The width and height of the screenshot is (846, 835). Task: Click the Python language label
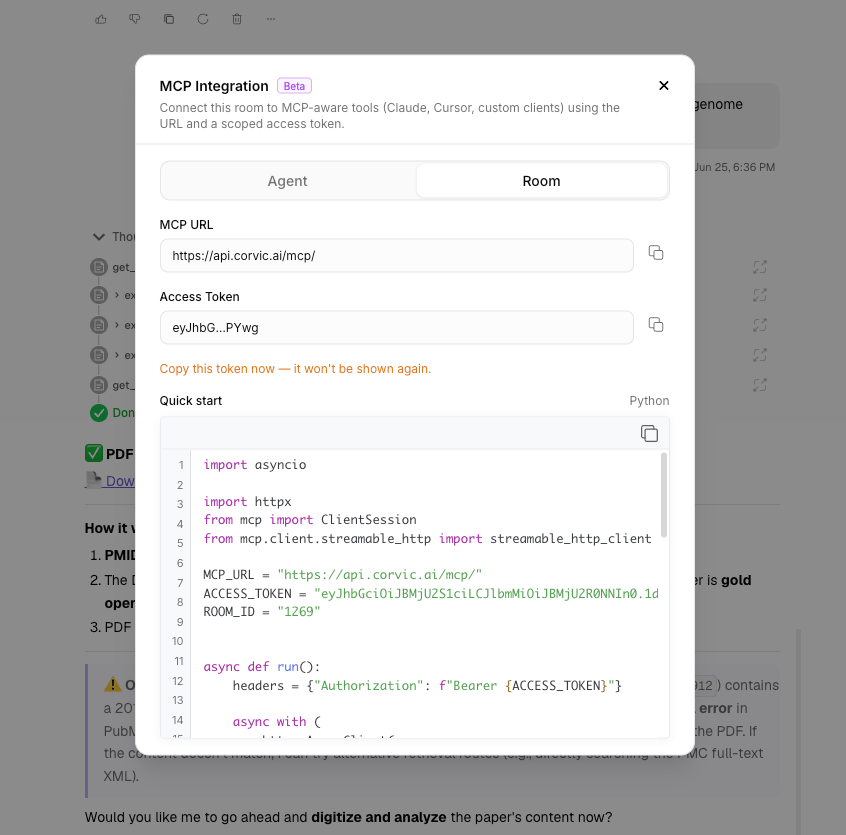[649, 401]
